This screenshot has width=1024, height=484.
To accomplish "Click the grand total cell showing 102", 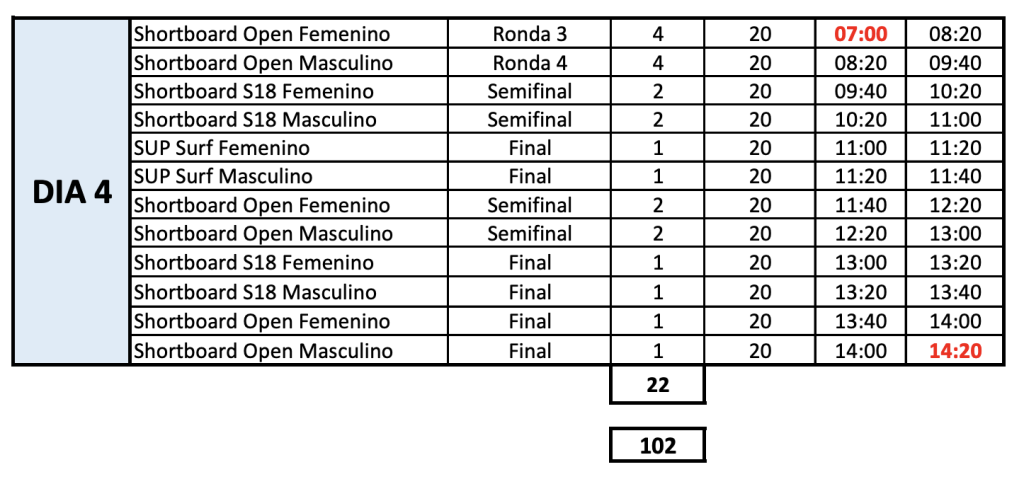I will [x=658, y=445].
